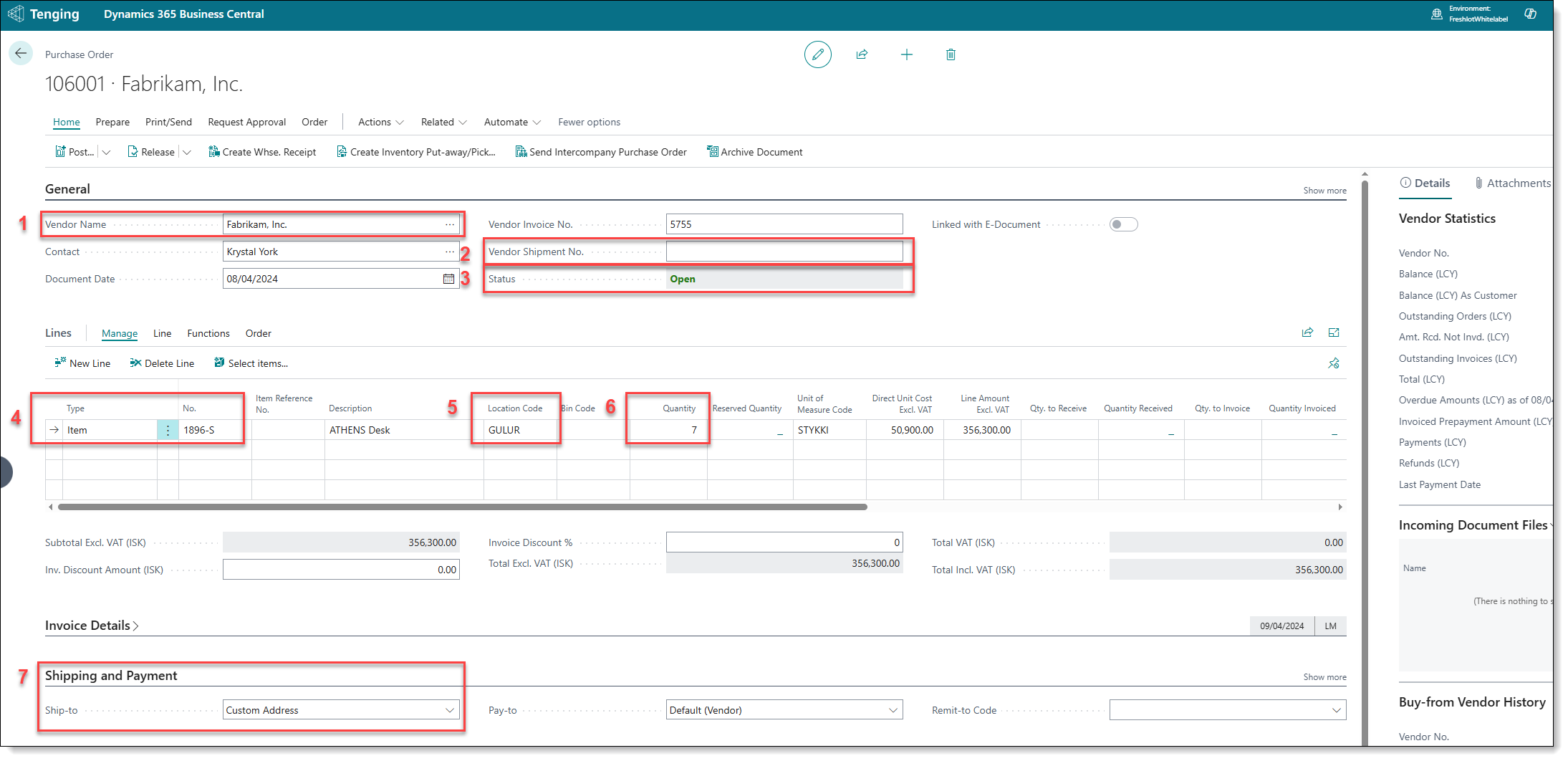Expand the Post options dropdown arrow
Screen dimensions: 1568x761
107,152
